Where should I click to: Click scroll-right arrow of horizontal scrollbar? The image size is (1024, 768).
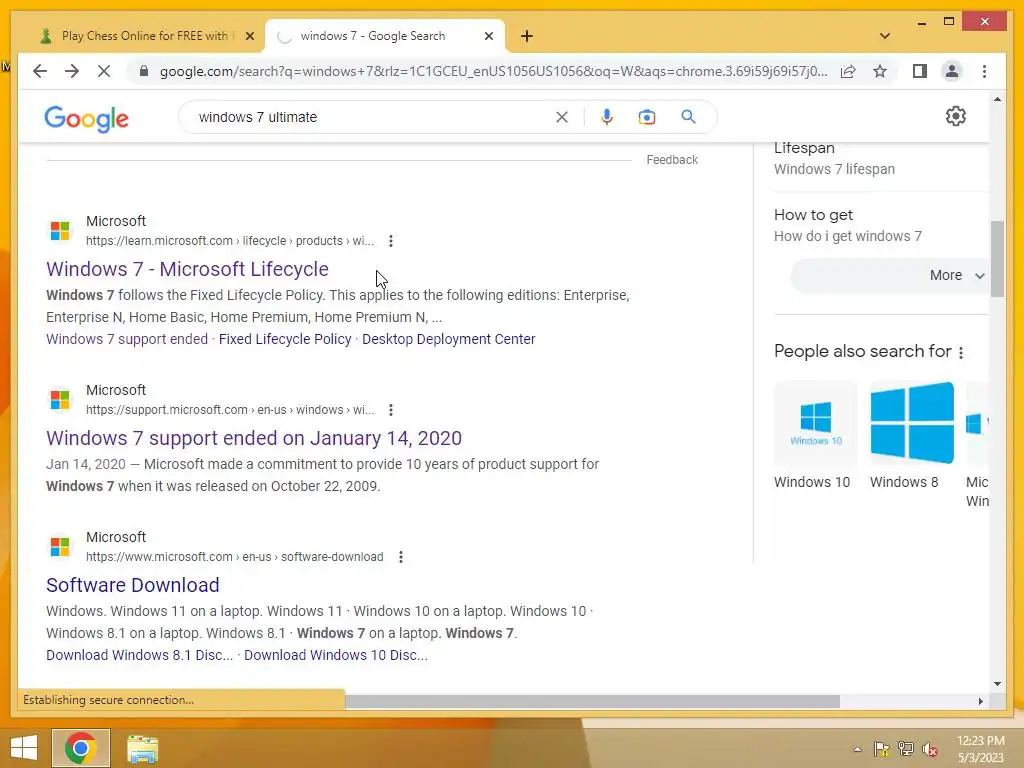click(x=980, y=701)
